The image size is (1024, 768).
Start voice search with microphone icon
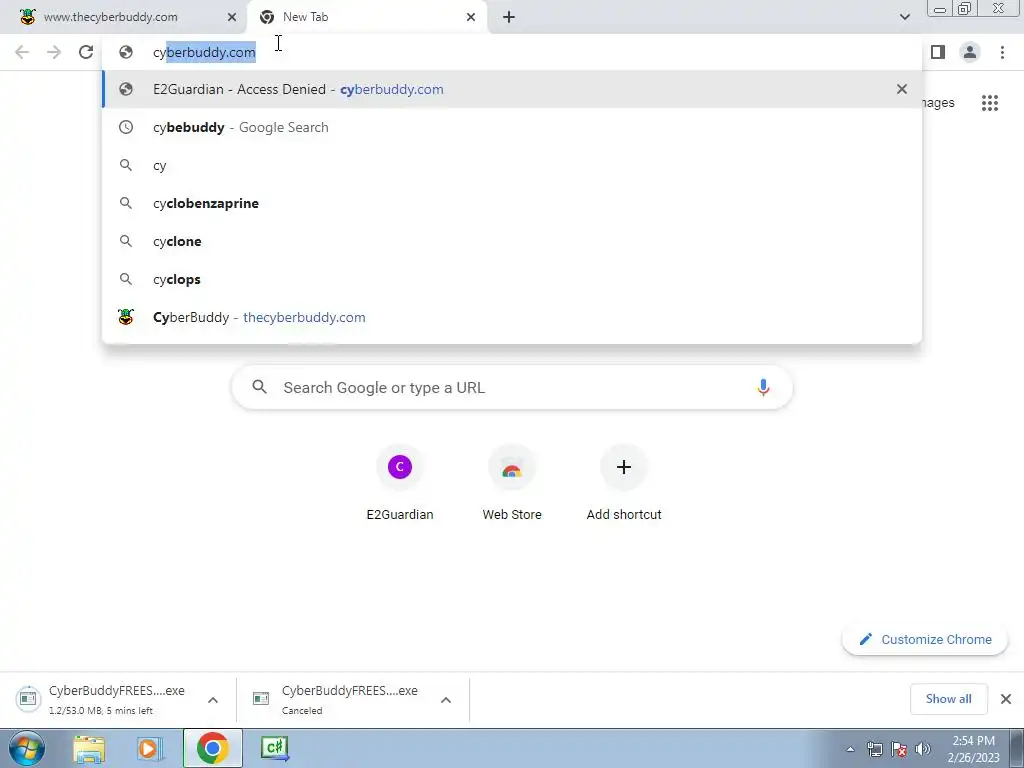[763, 387]
